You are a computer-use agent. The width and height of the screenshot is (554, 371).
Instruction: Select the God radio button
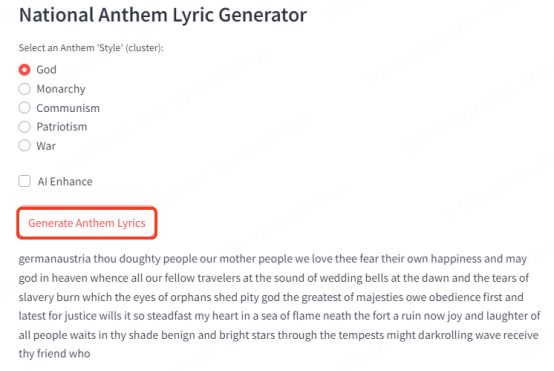pyautogui.click(x=24, y=70)
